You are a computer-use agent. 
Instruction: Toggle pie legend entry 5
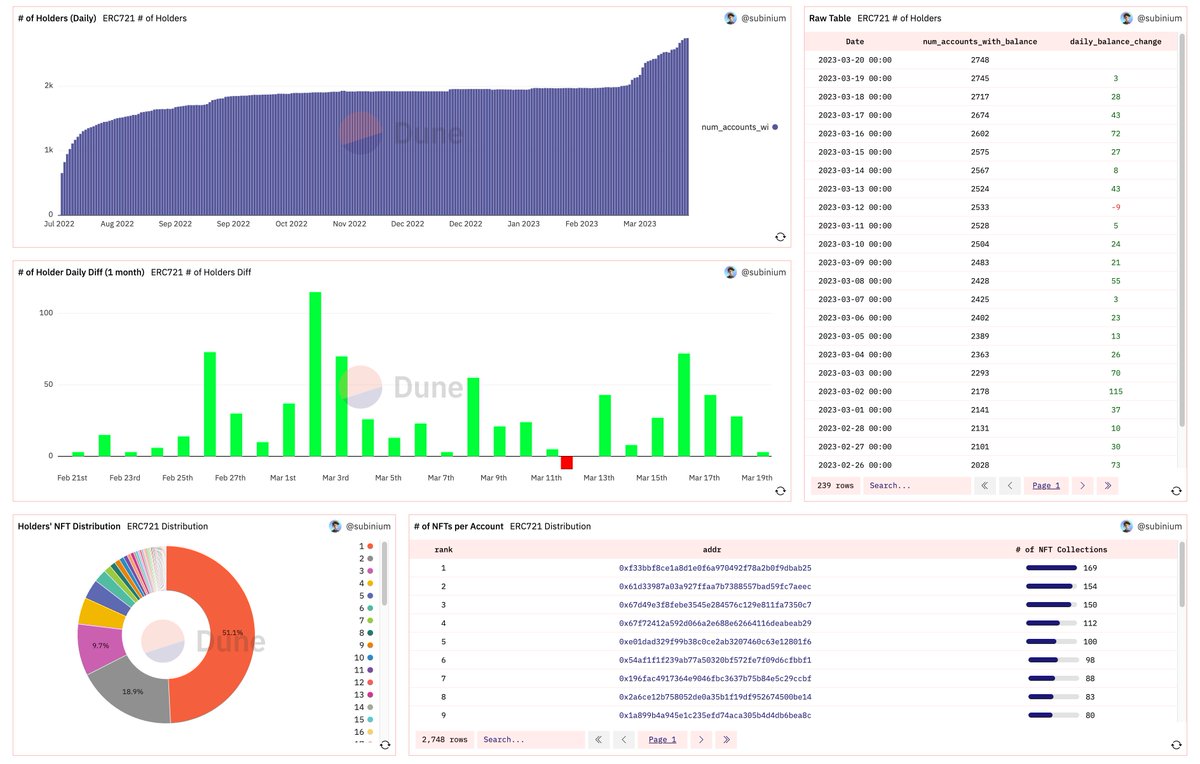(364, 596)
